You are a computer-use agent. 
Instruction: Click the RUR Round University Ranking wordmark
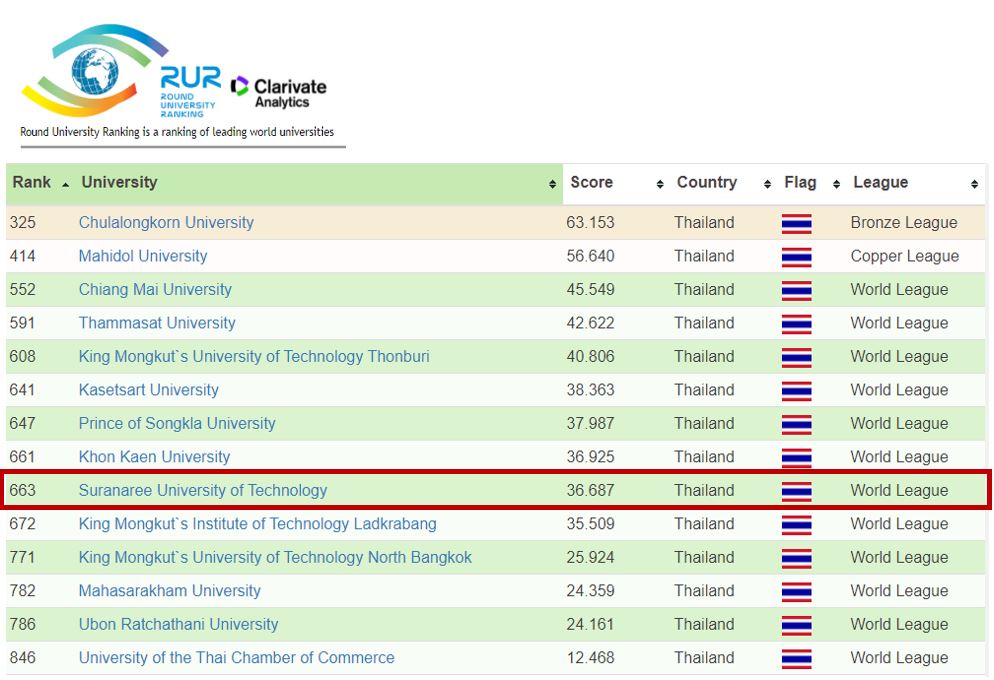(x=190, y=91)
